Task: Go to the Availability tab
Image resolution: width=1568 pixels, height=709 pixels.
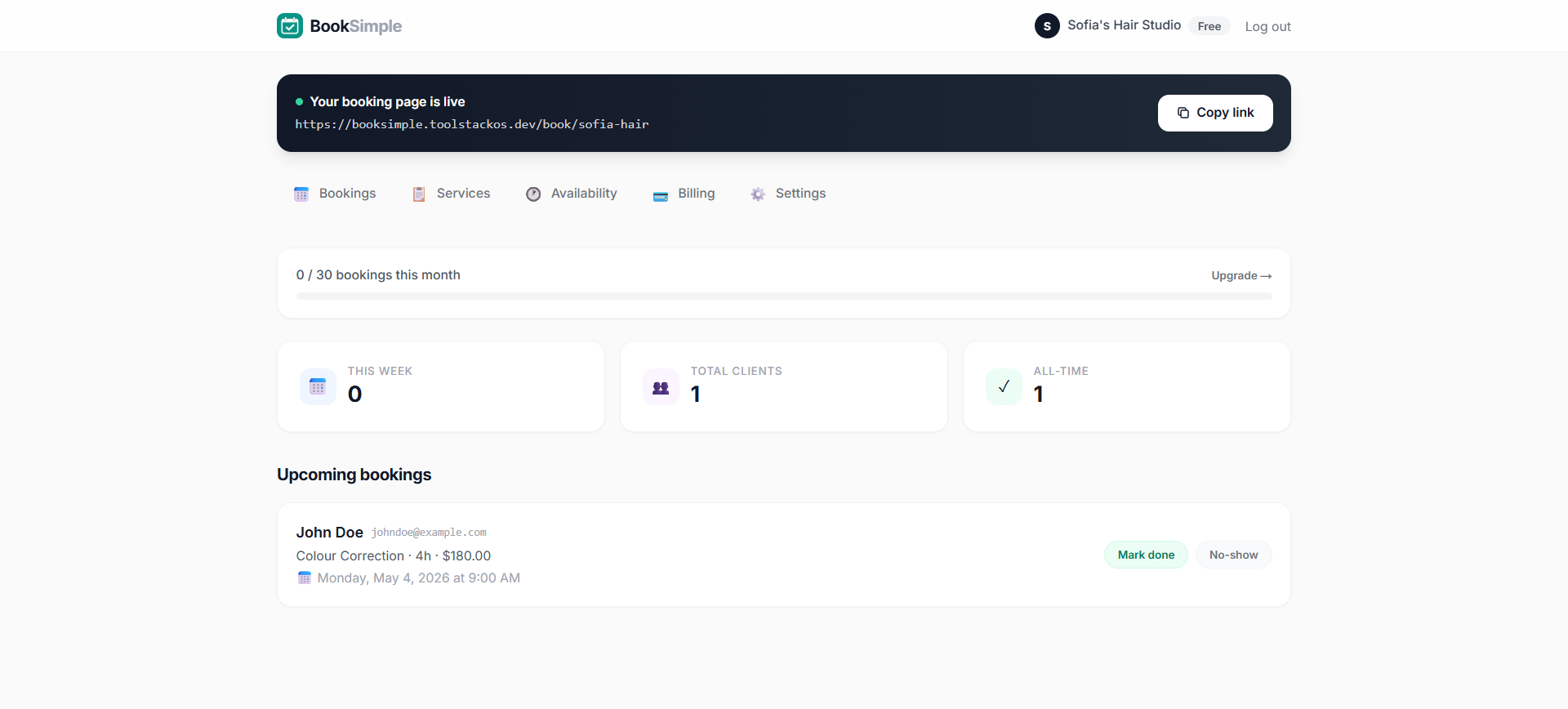Action: pyautogui.click(x=571, y=194)
